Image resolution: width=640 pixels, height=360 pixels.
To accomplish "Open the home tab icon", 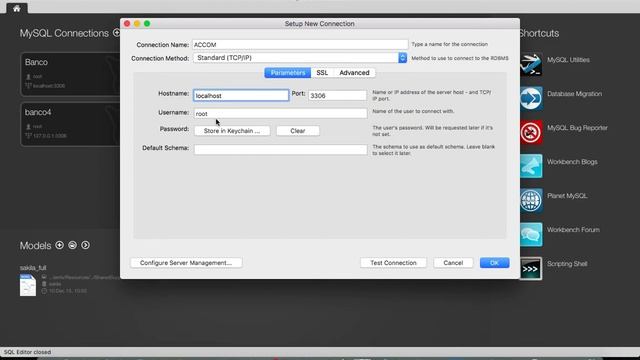I will (x=16, y=8).
